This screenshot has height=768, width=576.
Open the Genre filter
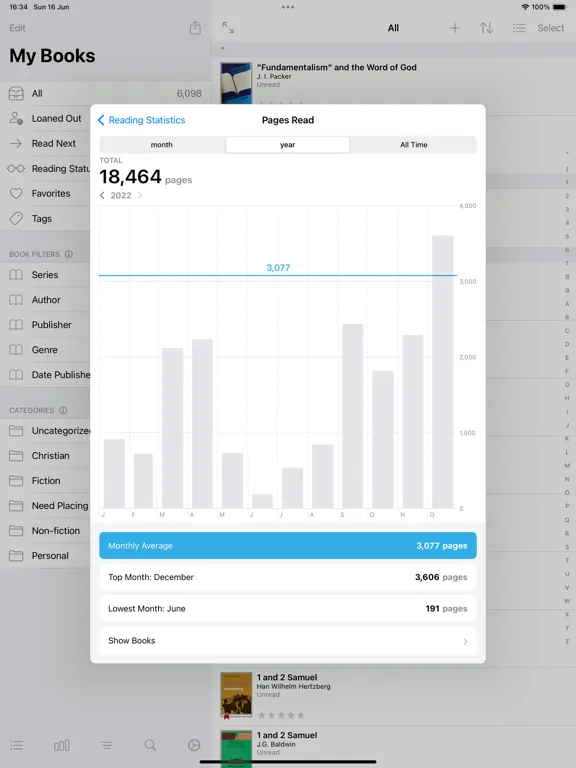tap(45, 350)
